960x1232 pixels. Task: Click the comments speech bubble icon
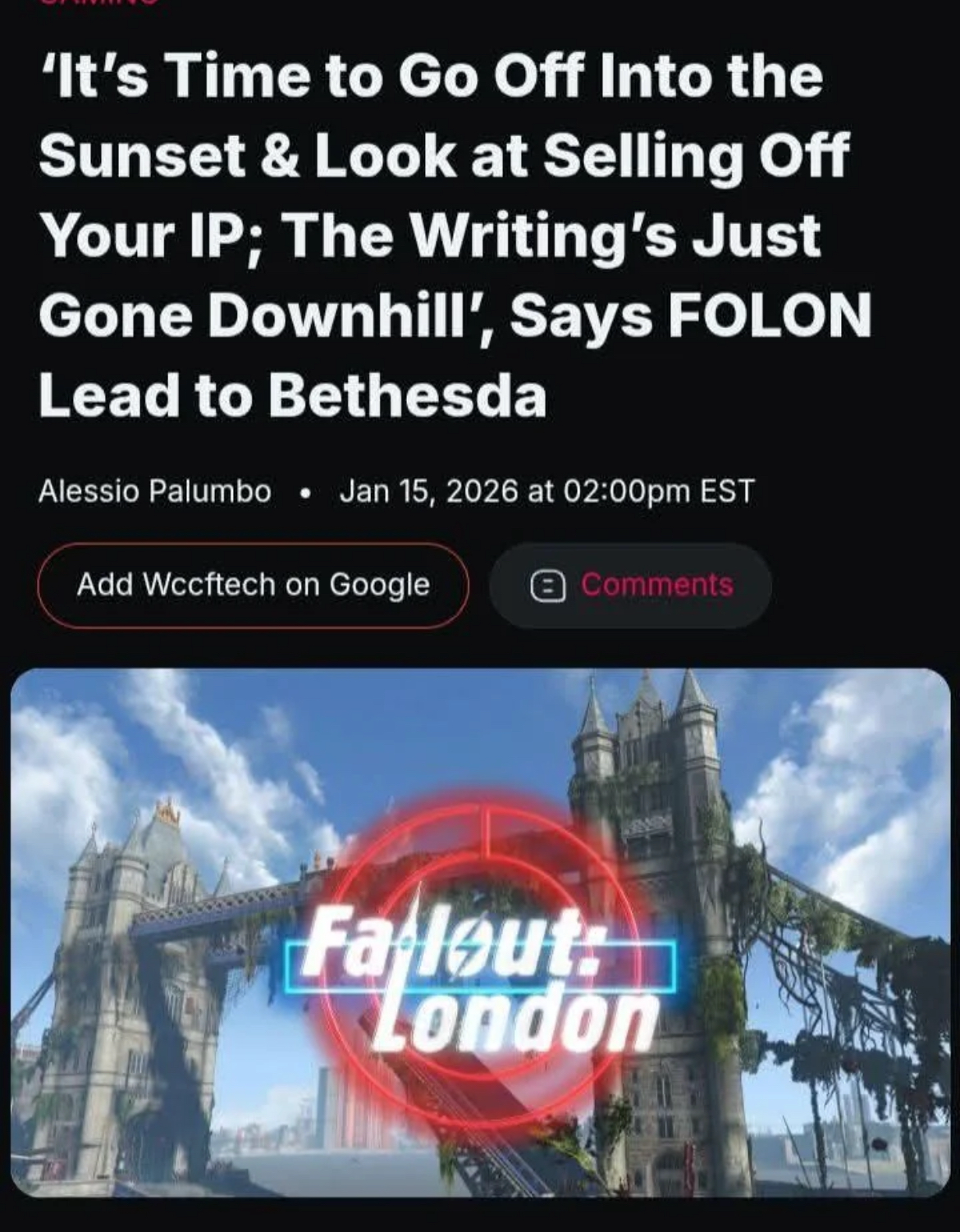tap(547, 586)
